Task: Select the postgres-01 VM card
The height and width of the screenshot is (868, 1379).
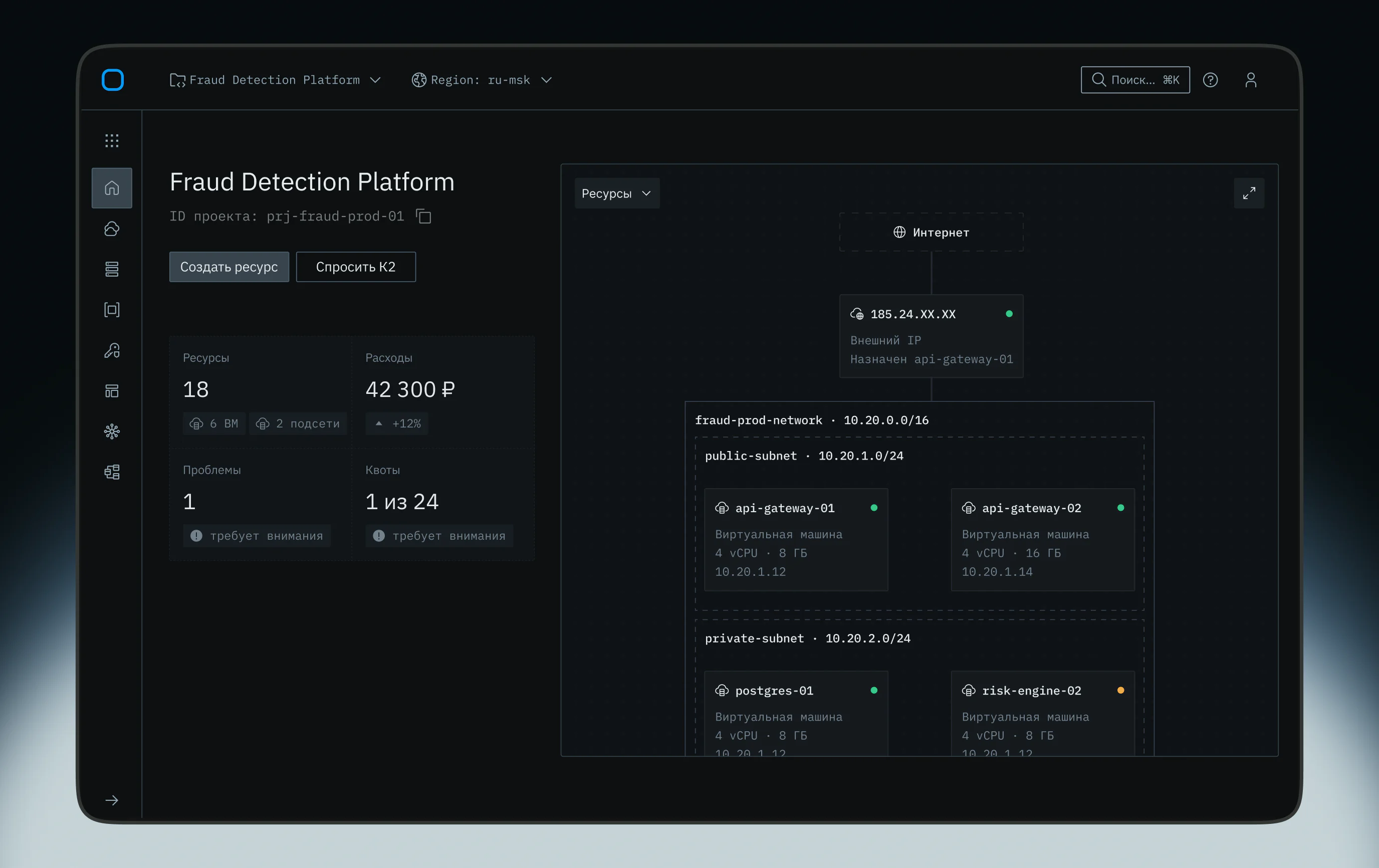Action: click(x=796, y=714)
